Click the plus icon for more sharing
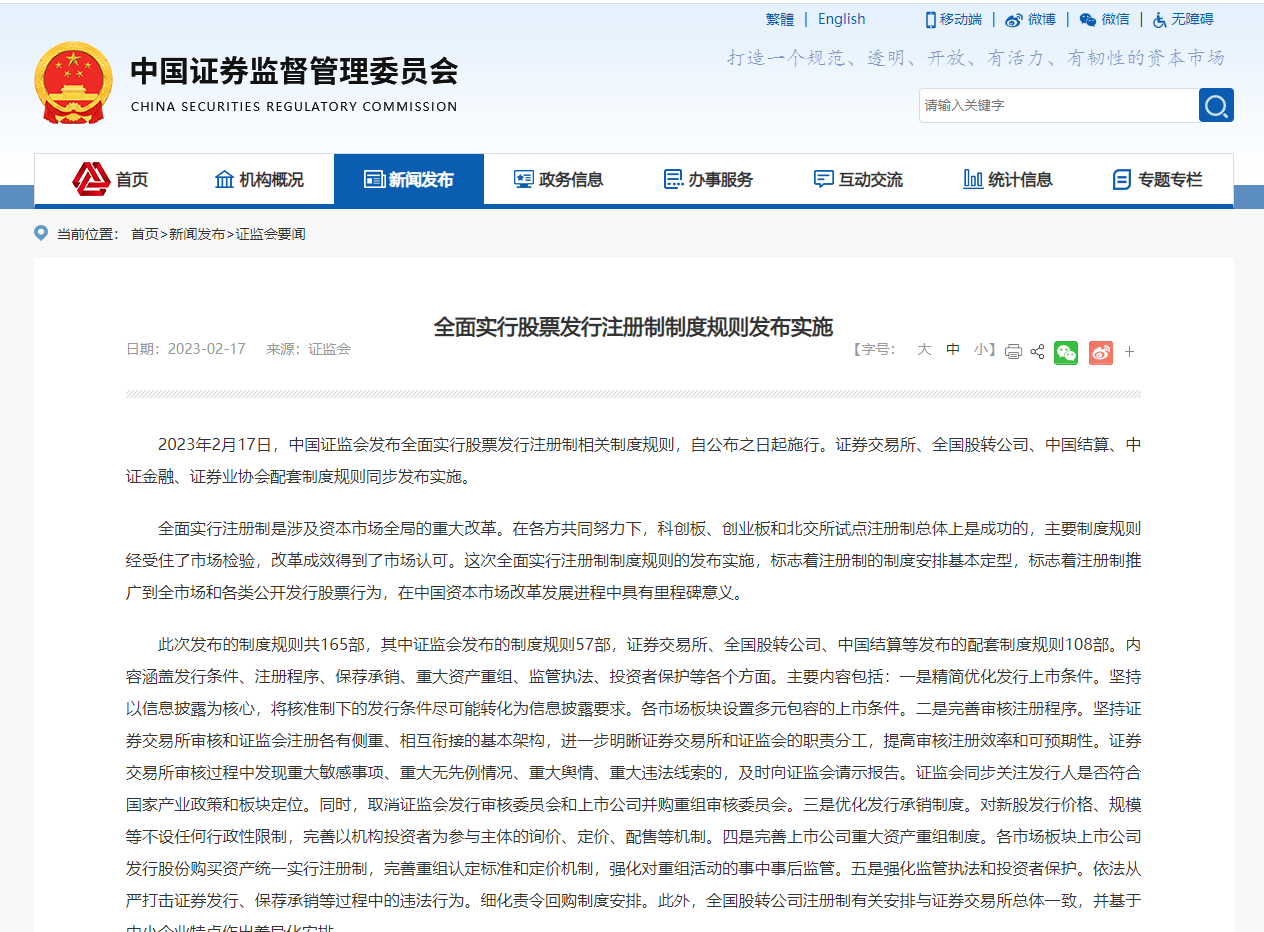The height and width of the screenshot is (932, 1264). [x=1130, y=352]
